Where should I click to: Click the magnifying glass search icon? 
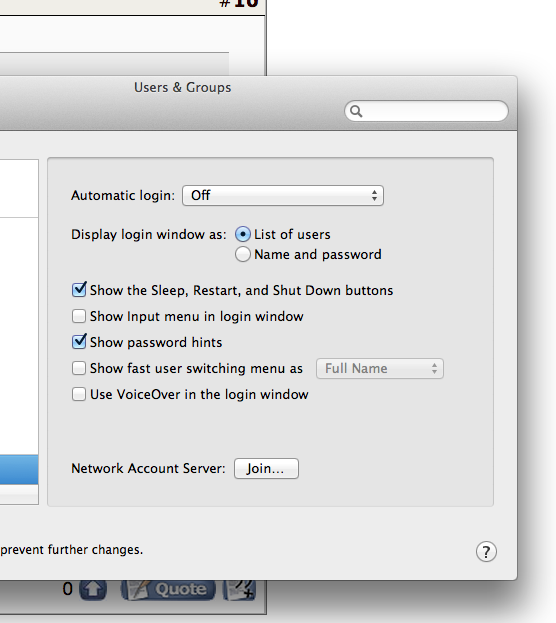click(356, 111)
